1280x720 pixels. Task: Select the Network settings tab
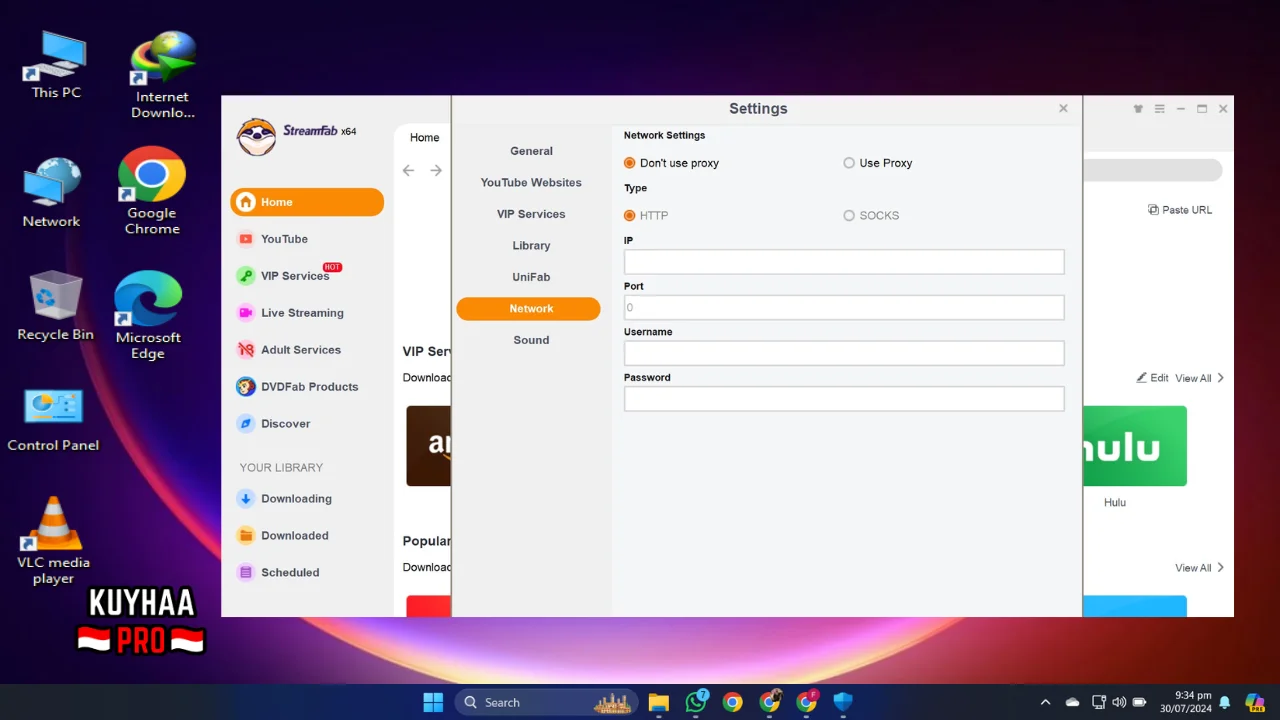528,309
